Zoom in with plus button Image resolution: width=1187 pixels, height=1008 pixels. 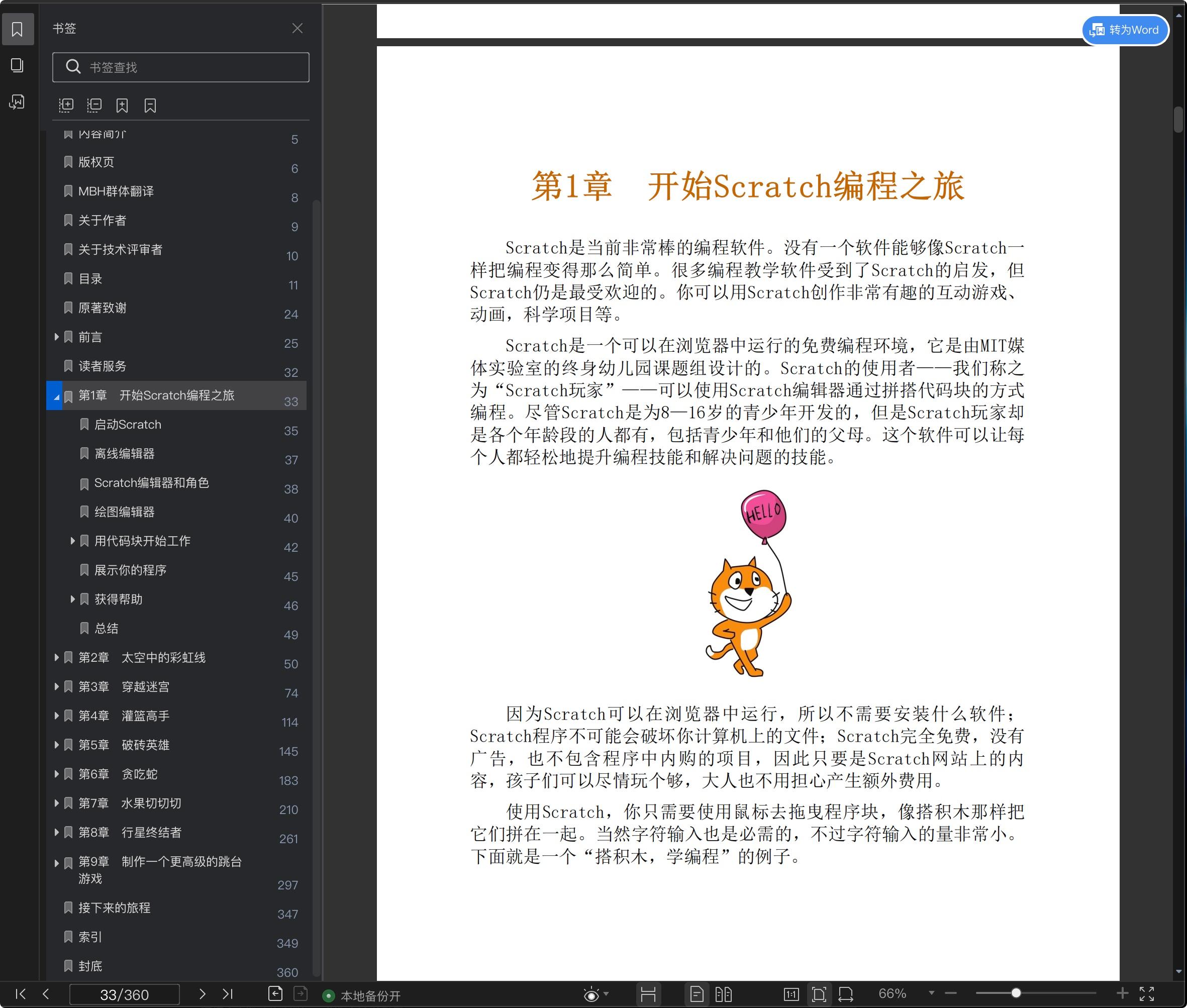click(1122, 994)
